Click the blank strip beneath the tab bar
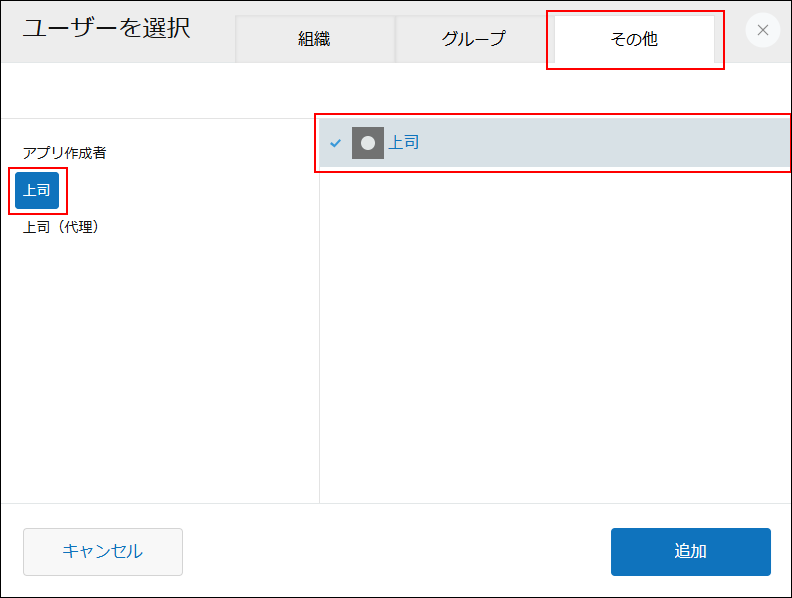This screenshot has height=598, width=792. (396, 90)
